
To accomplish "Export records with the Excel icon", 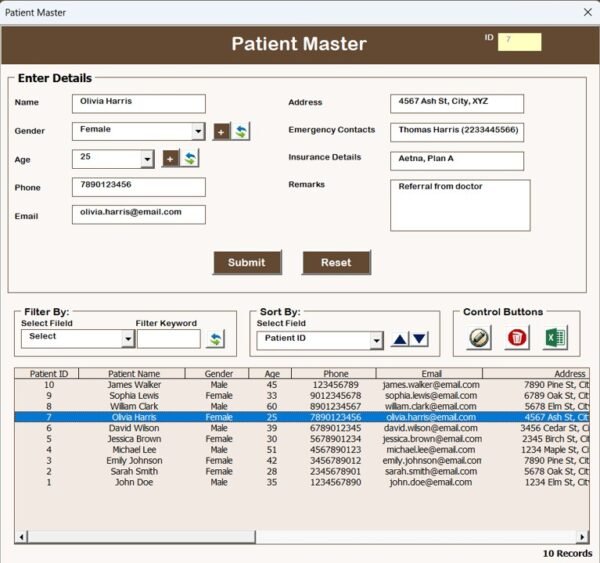I will [555, 338].
